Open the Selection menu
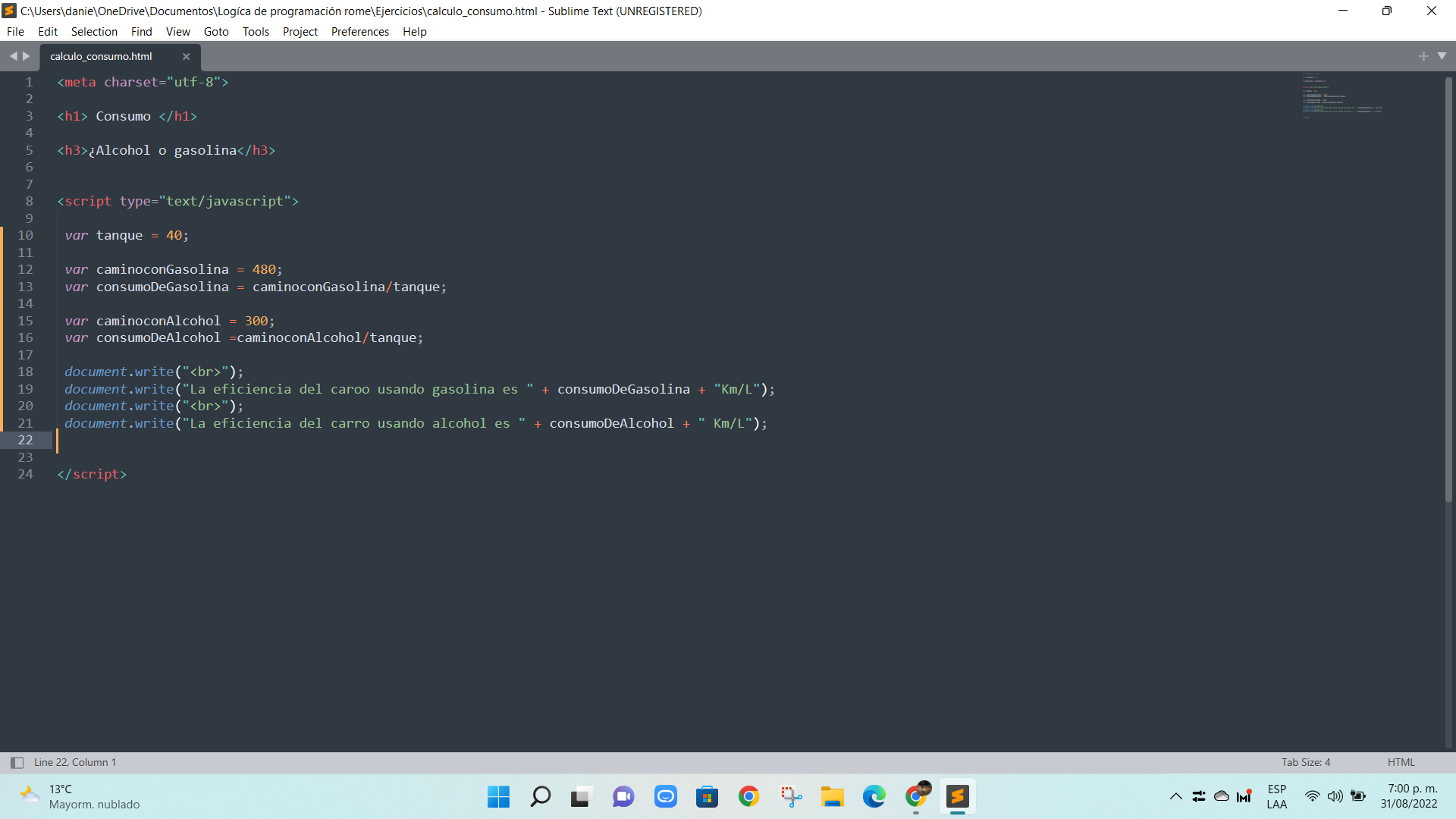 pyautogui.click(x=94, y=32)
